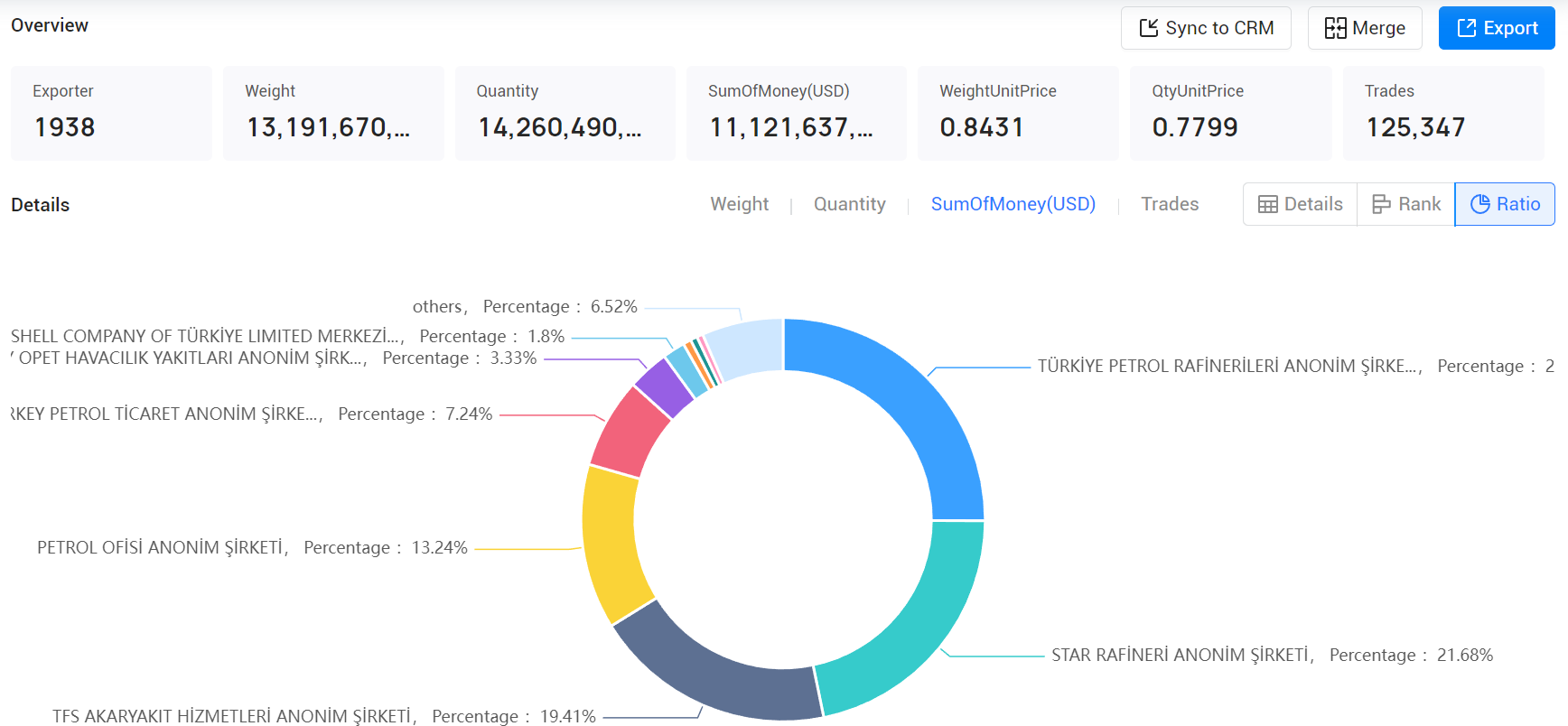Open Sync to CRM

(1206, 28)
